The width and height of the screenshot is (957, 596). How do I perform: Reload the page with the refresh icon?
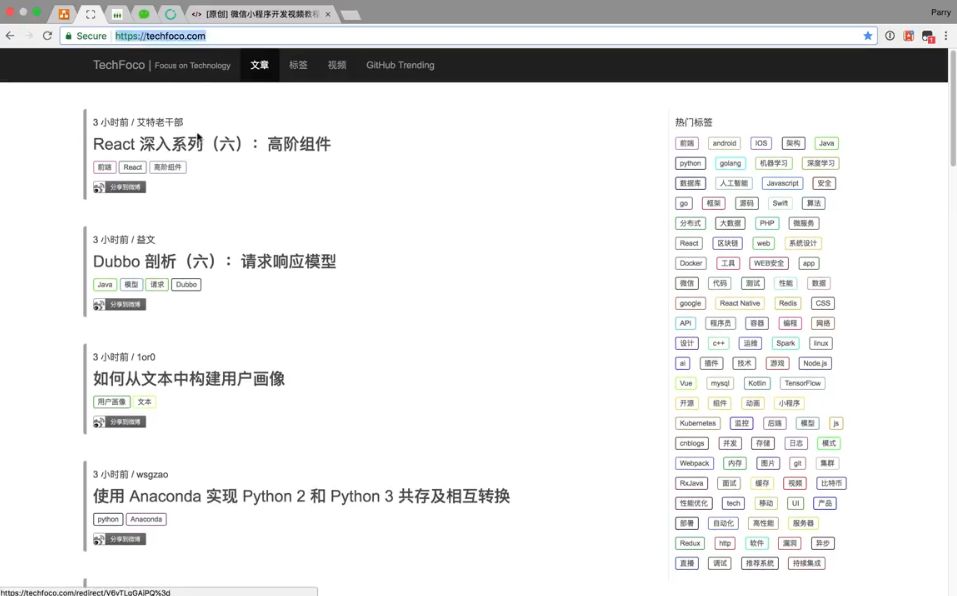point(47,36)
